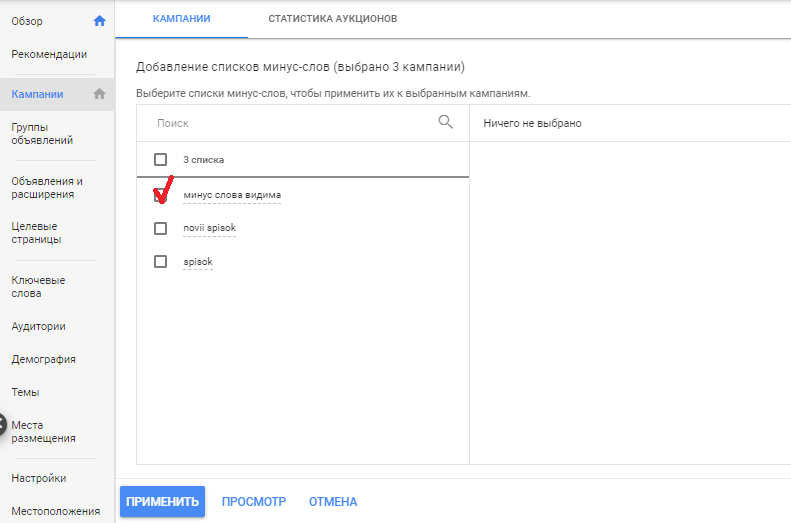Navigate to Аудитории in the sidebar
The height and width of the screenshot is (523, 791).
pos(38,326)
